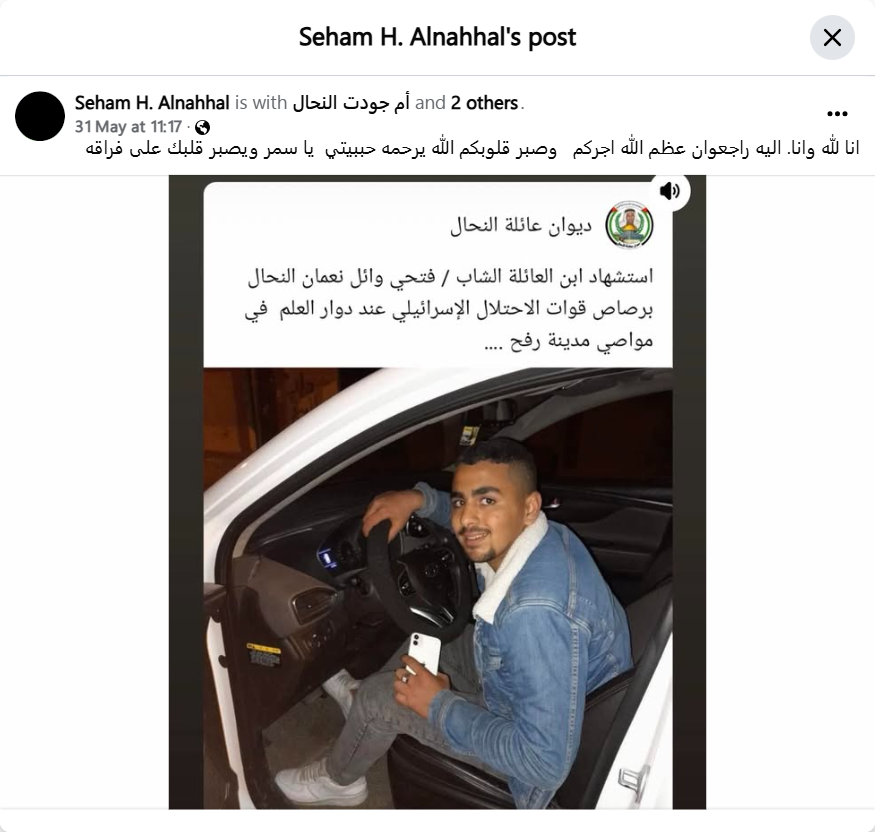This screenshot has width=875, height=832.
Task: Open the three-dot post options menu
Action: pyautogui.click(x=837, y=114)
